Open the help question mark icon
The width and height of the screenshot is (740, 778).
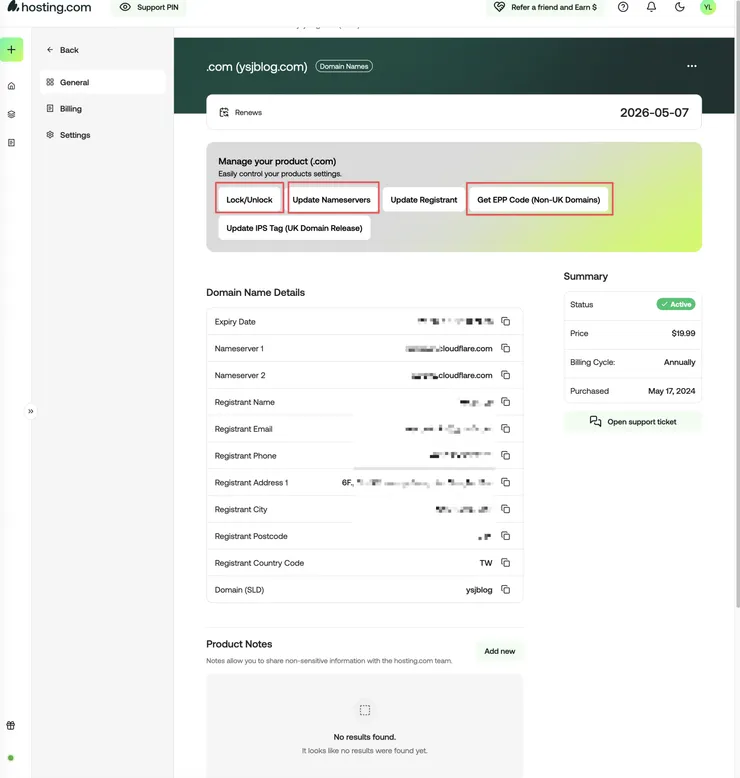coord(623,7)
